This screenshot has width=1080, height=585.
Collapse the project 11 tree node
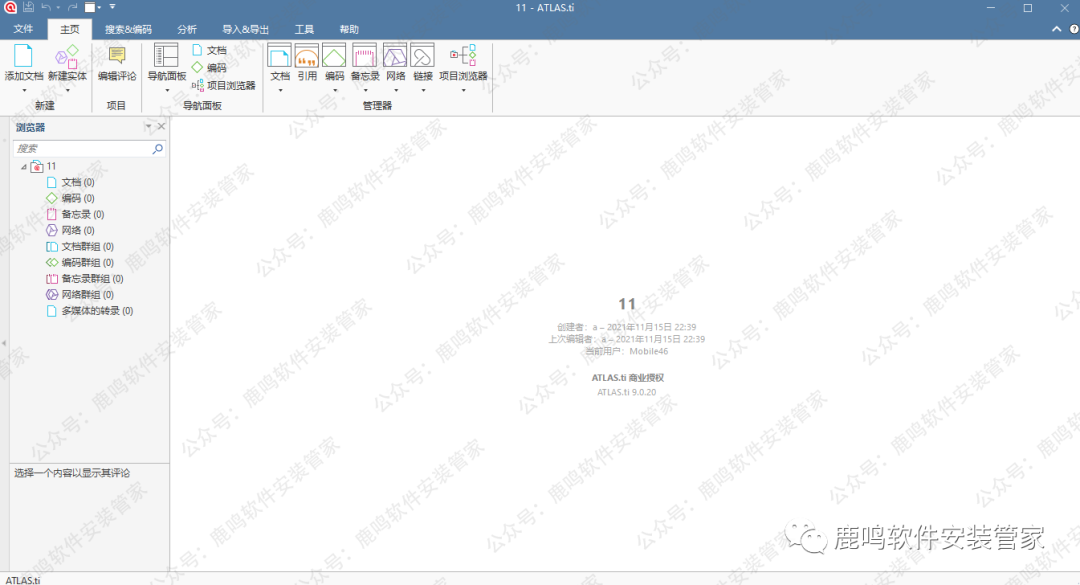(x=23, y=166)
